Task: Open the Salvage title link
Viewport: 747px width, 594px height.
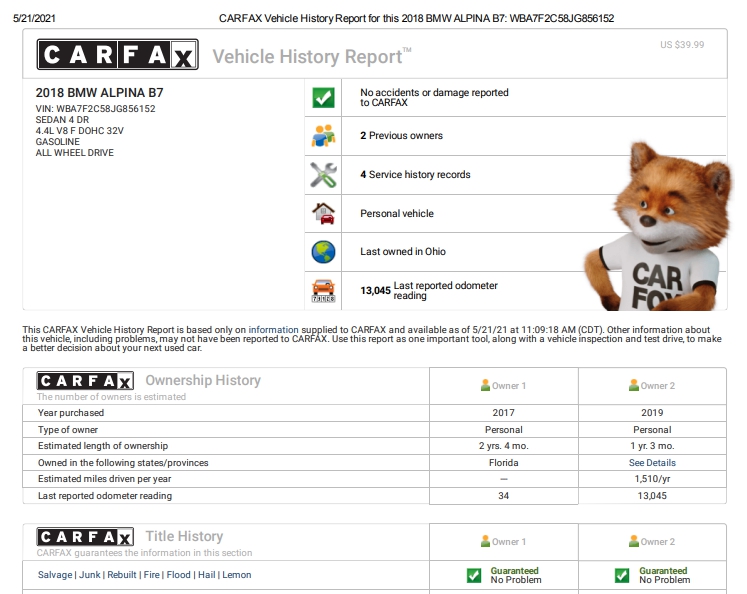Action: [55, 575]
